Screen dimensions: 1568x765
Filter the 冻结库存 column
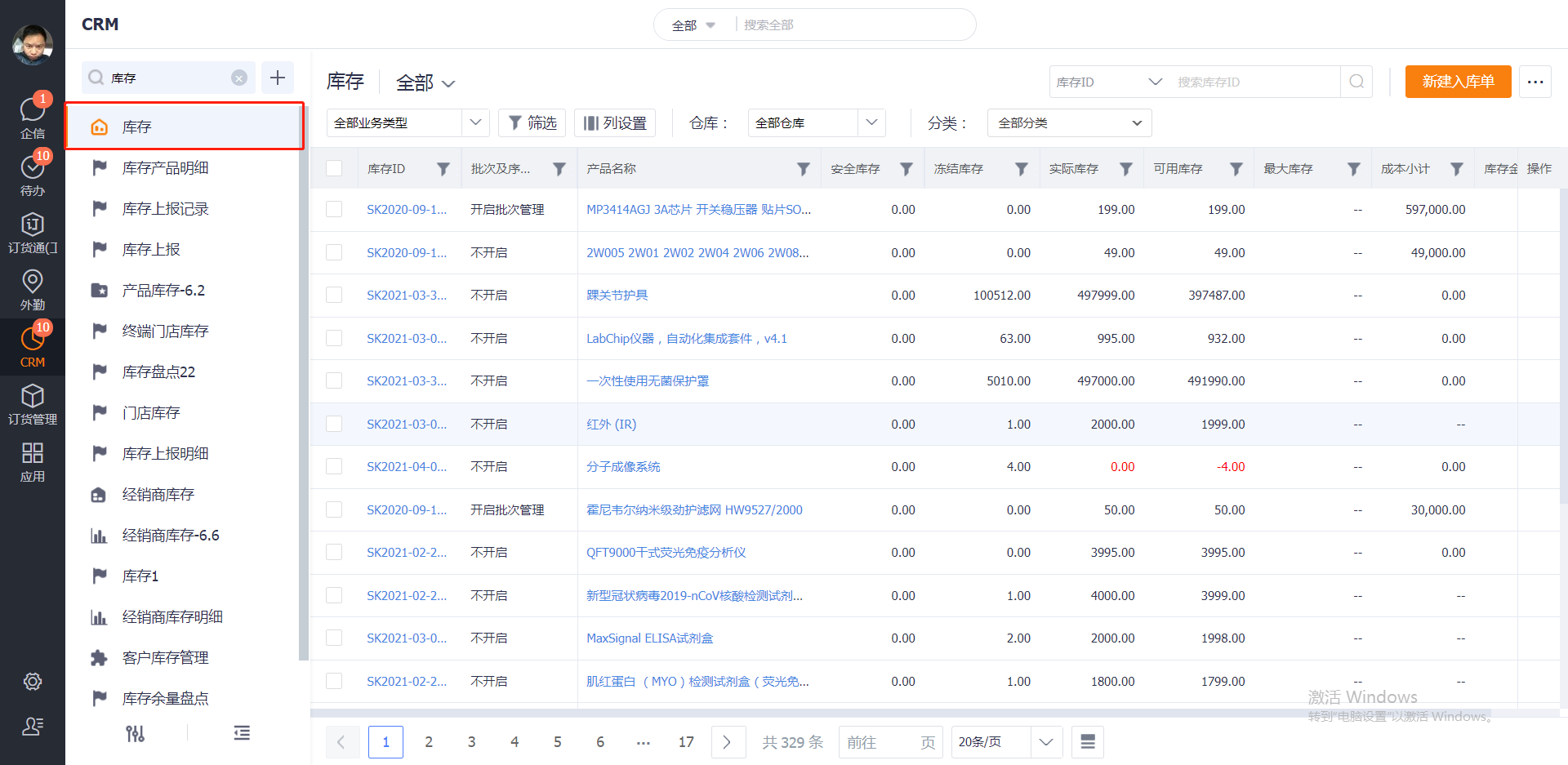click(x=1022, y=169)
